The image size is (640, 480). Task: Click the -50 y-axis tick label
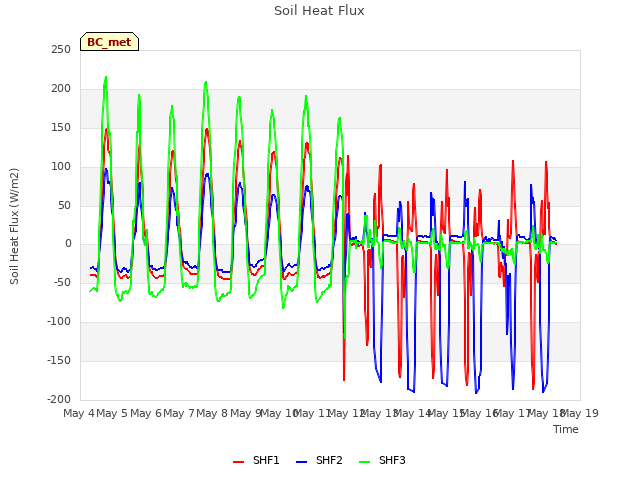coord(62,282)
